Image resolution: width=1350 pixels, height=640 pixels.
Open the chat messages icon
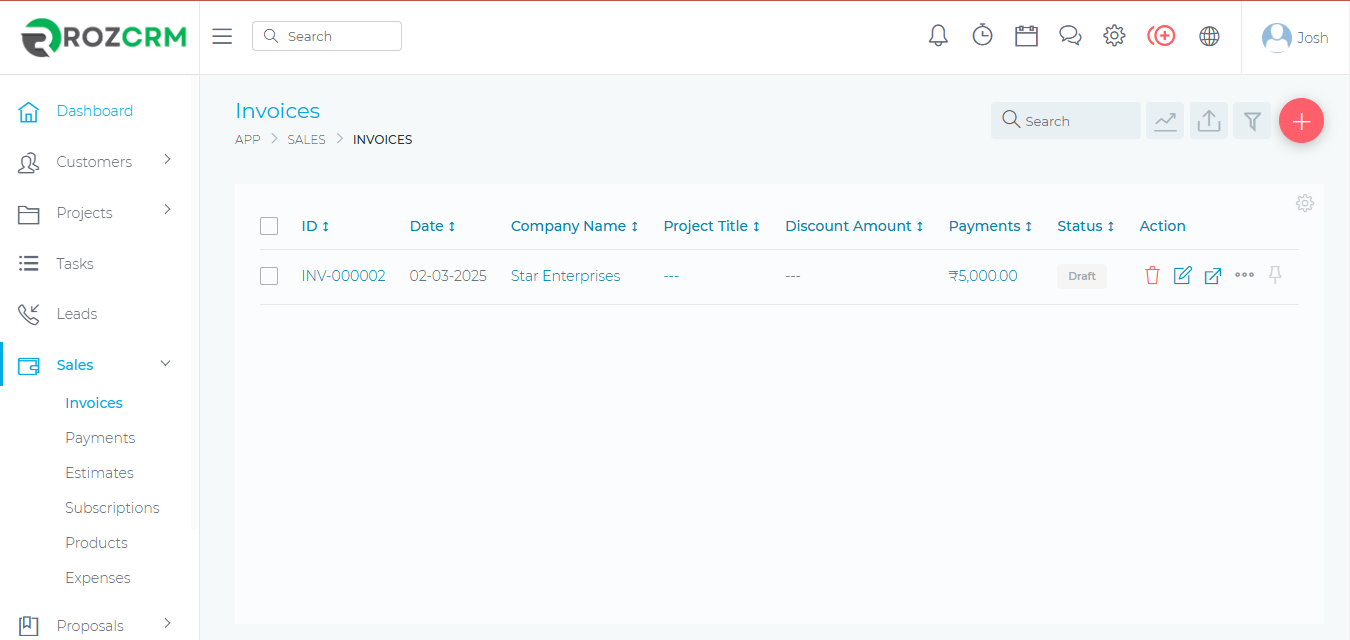(x=1070, y=36)
